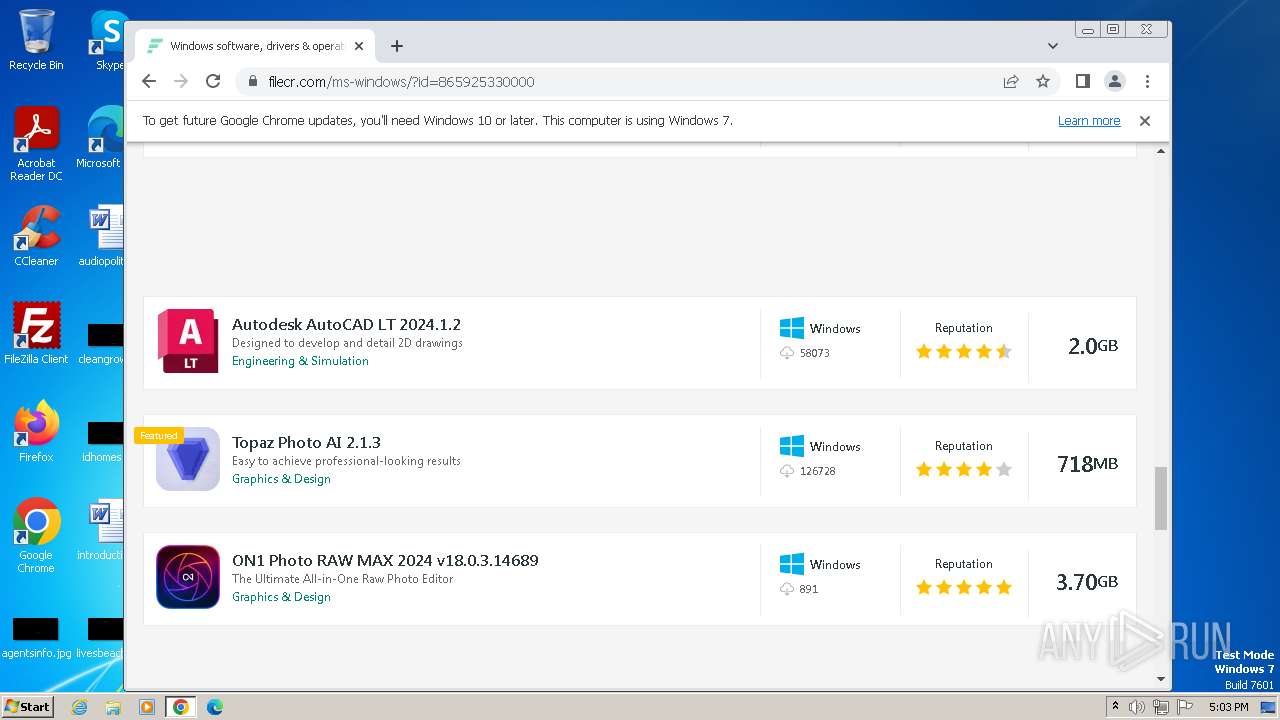Open the ON1 Photo RAW MAX app icon
The height and width of the screenshot is (720, 1280).
point(188,577)
